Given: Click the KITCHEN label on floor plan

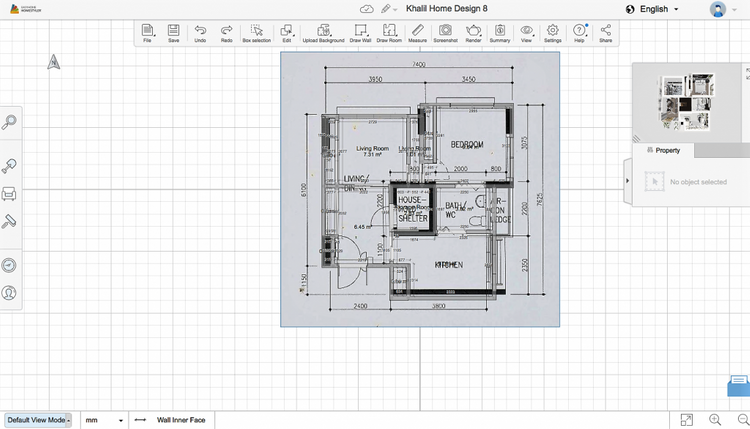Looking at the screenshot, I should (x=449, y=264).
